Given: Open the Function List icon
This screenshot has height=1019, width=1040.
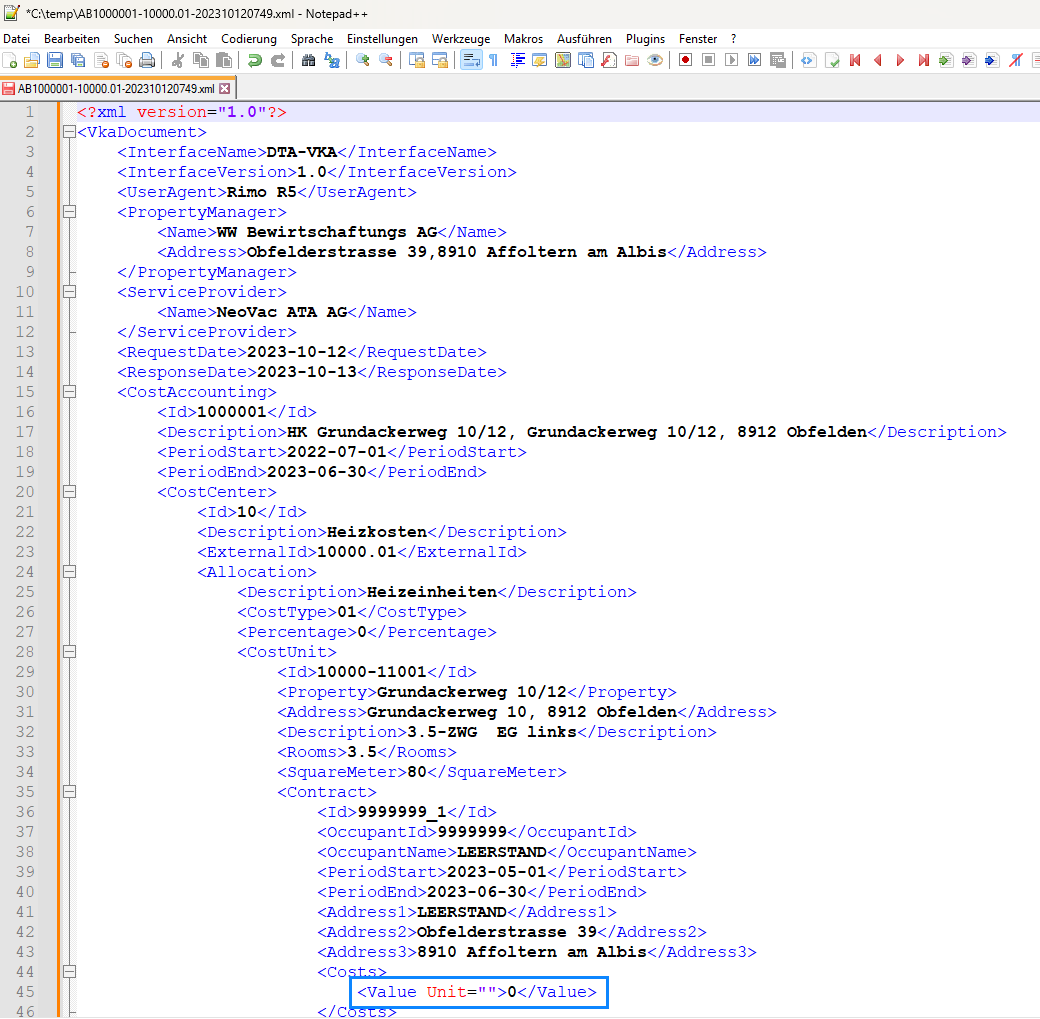Looking at the screenshot, I should point(609,61).
